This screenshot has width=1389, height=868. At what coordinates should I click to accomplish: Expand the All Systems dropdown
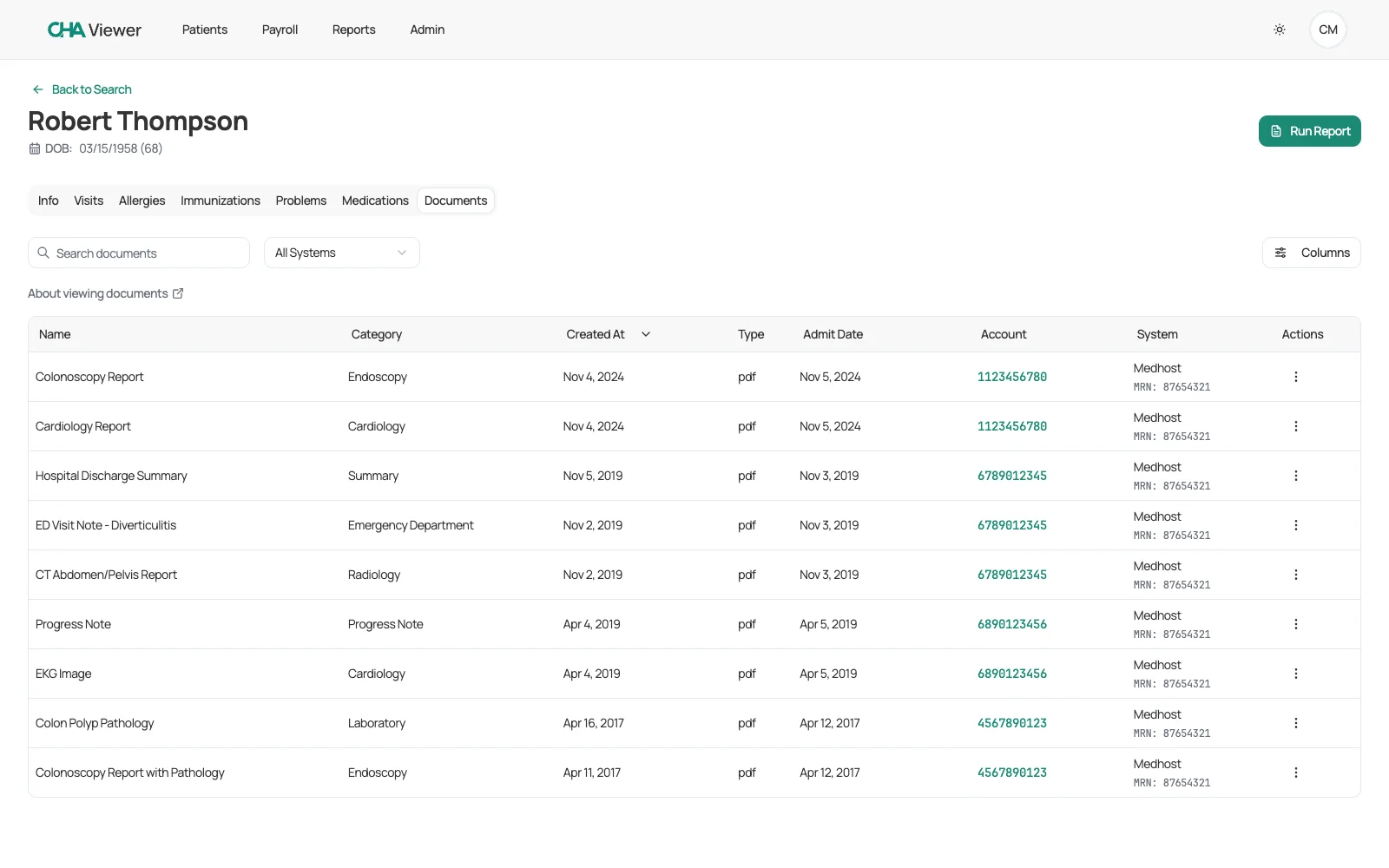(342, 253)
